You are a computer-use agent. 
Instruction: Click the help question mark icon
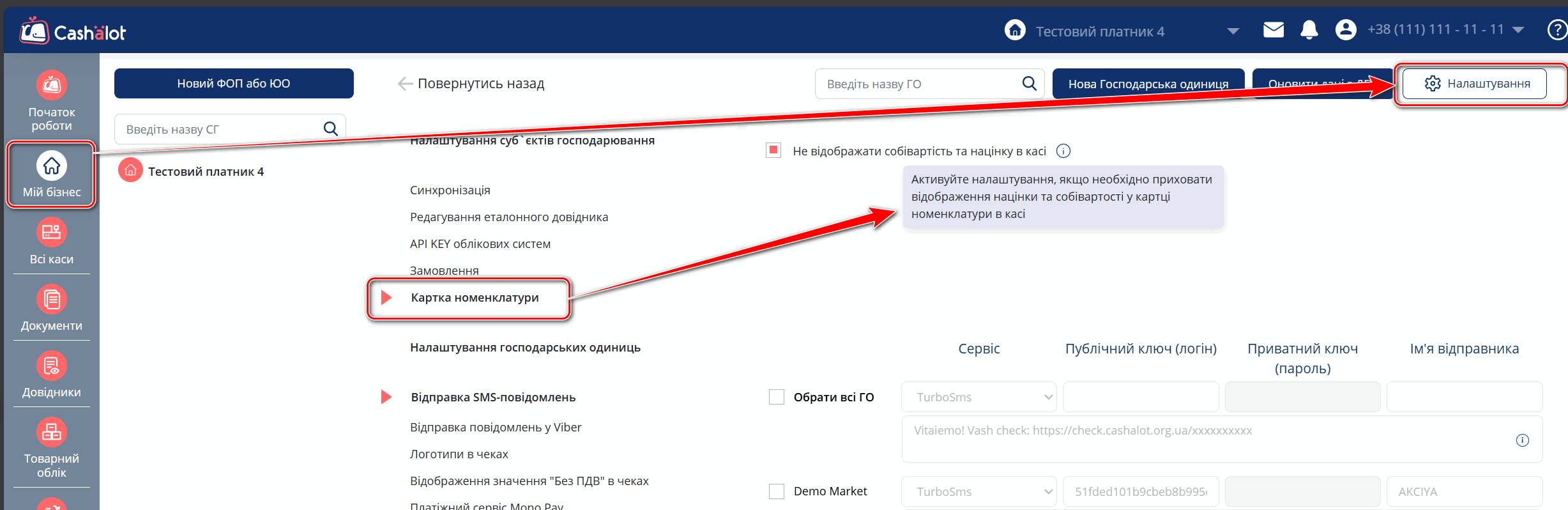(x=1557, y=30)
